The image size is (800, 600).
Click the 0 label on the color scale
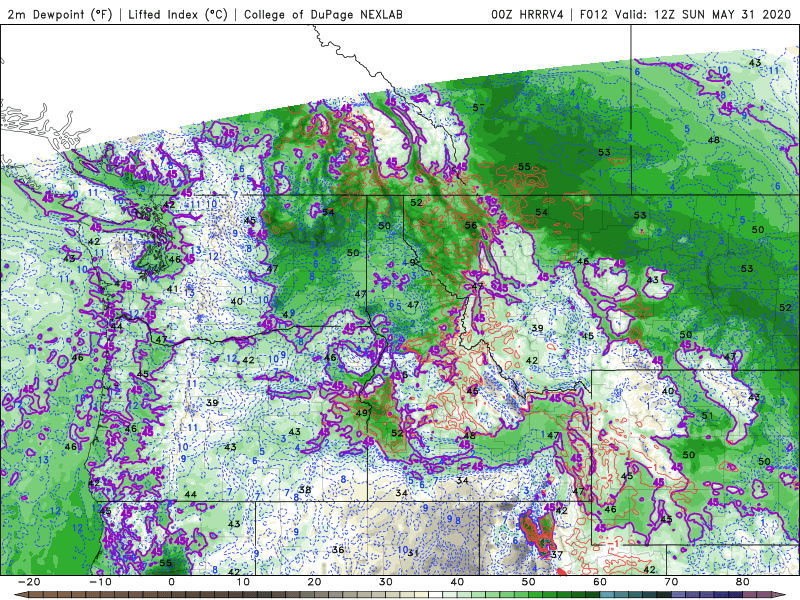click(x=171, y=582)
